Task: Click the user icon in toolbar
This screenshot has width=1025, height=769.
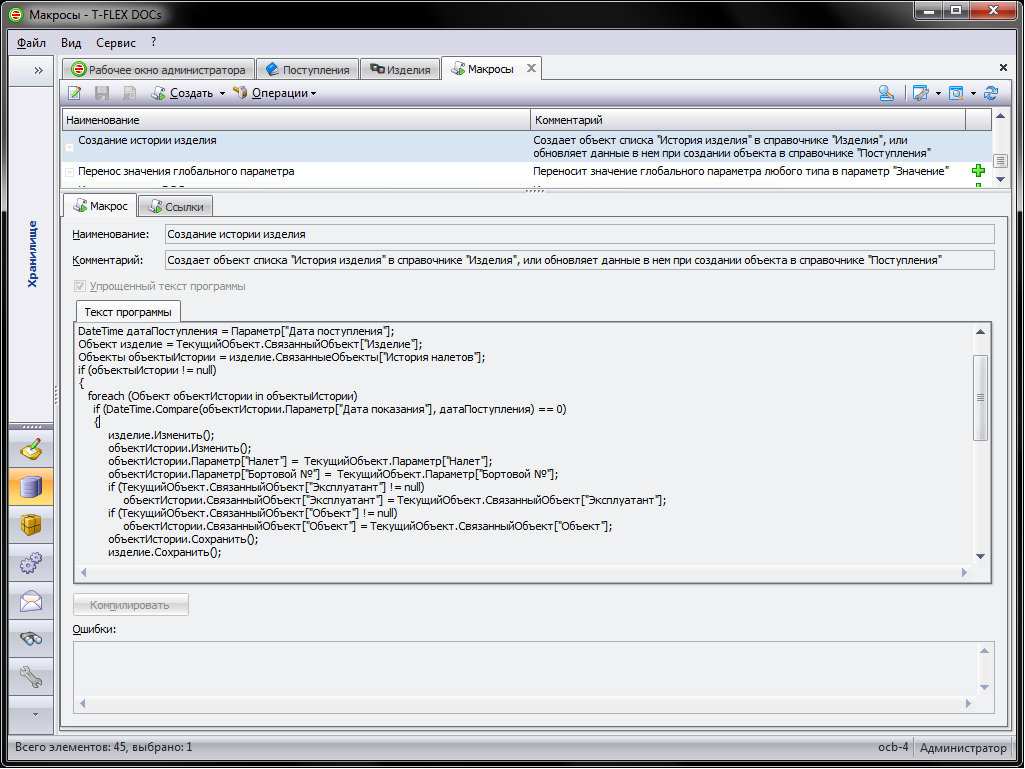Action: (x=886, y=93)
